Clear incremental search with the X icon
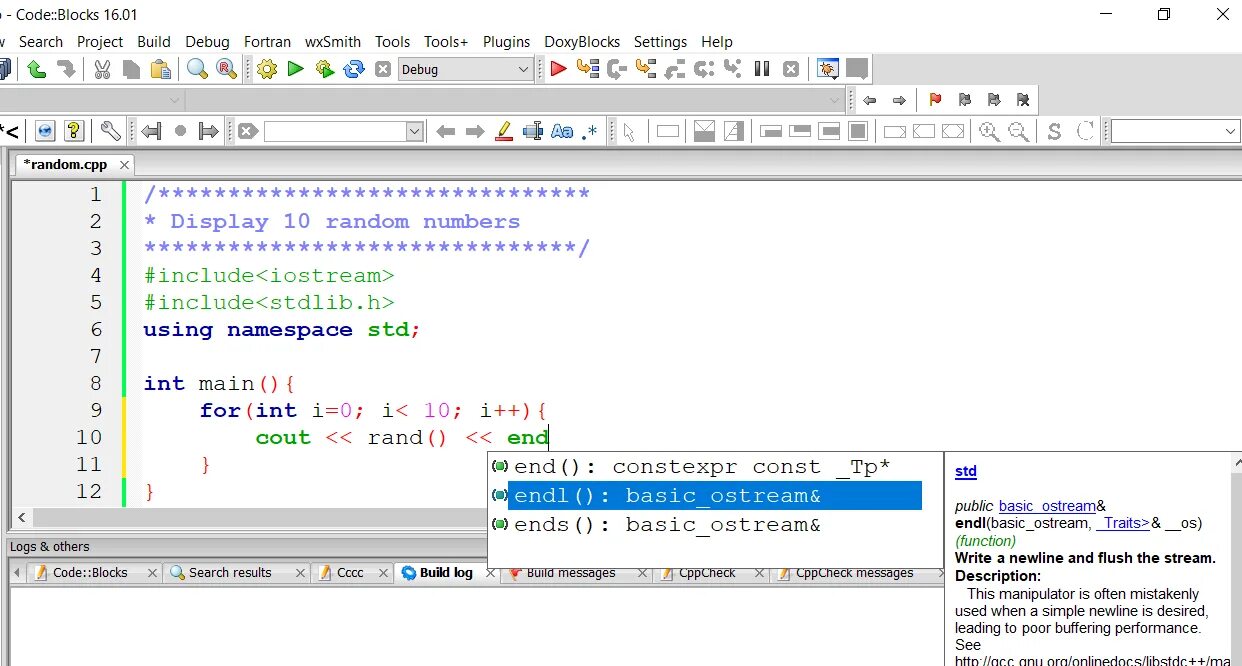The image size is (1242, 666). 248,131
